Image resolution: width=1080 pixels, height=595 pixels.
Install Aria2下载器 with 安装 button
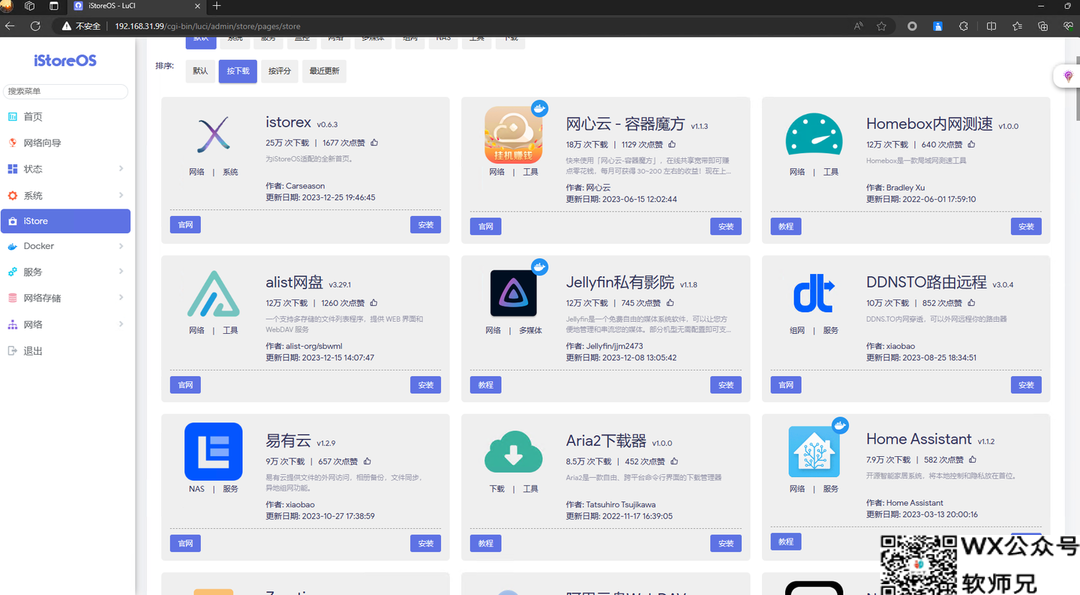pos(726,543)
